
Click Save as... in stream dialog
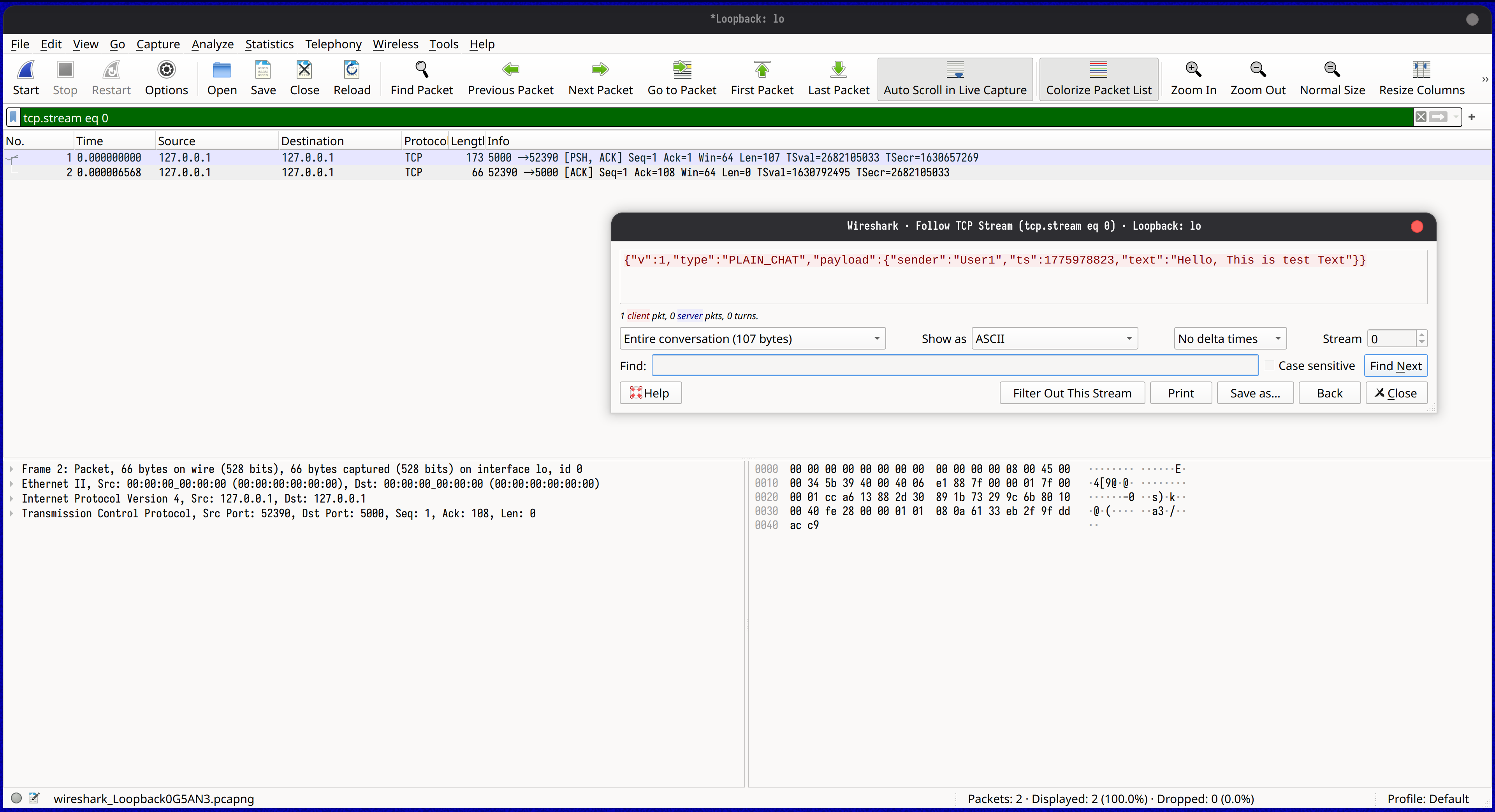1255,393
